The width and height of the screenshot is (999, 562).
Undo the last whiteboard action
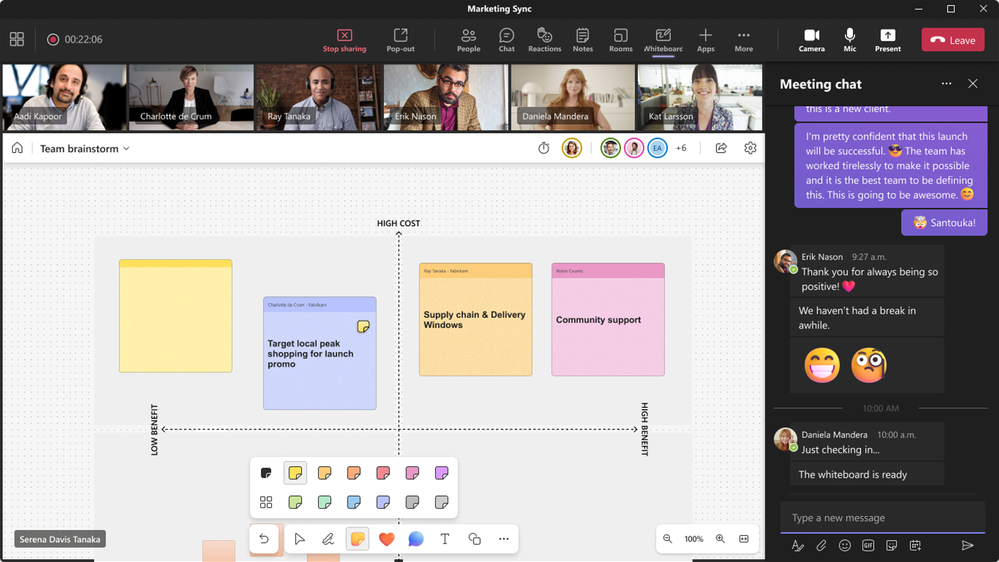pos(264,539)
